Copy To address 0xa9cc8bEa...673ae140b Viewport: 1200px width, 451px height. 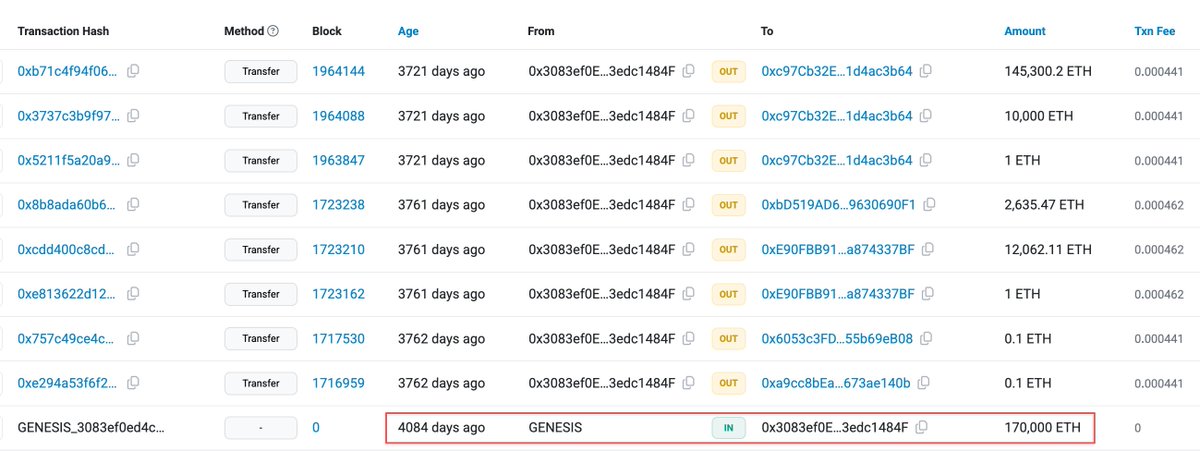pyautogui.click(x=924, y=383)
